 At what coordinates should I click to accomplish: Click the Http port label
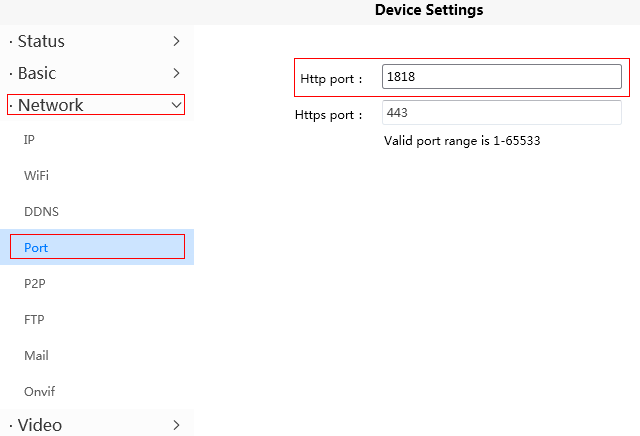pos(331,78)
